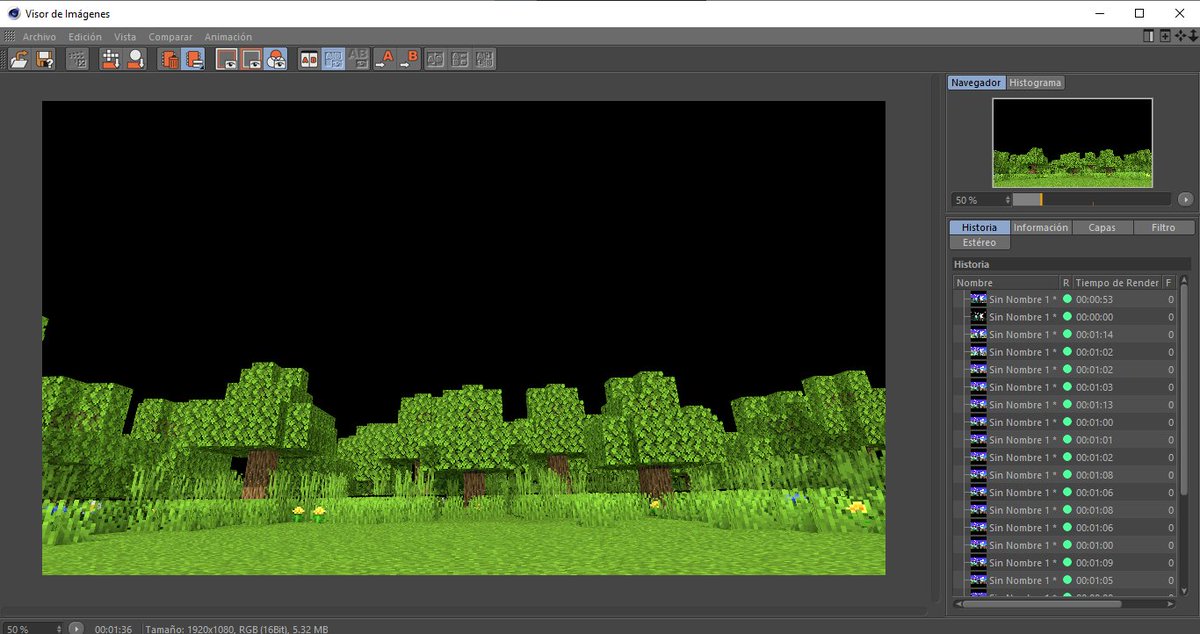
Task: Click the orange pages with trash icon
Action: 169,60
